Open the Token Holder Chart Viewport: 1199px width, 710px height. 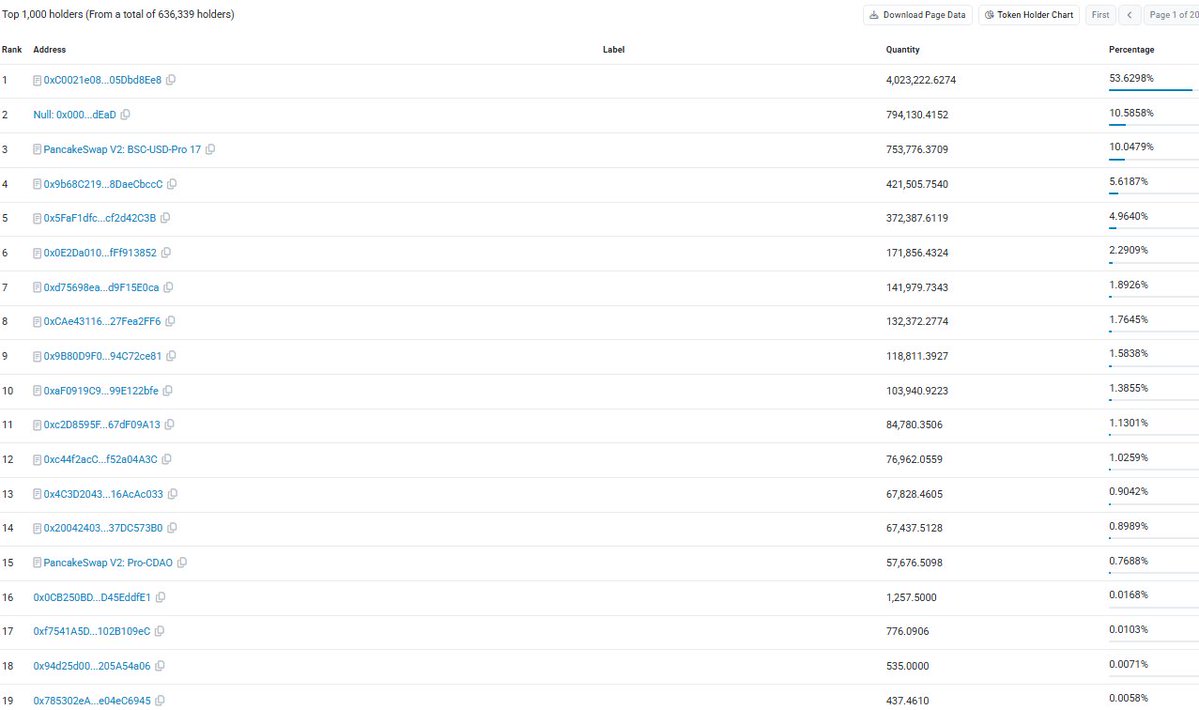tap(1028, 15)
